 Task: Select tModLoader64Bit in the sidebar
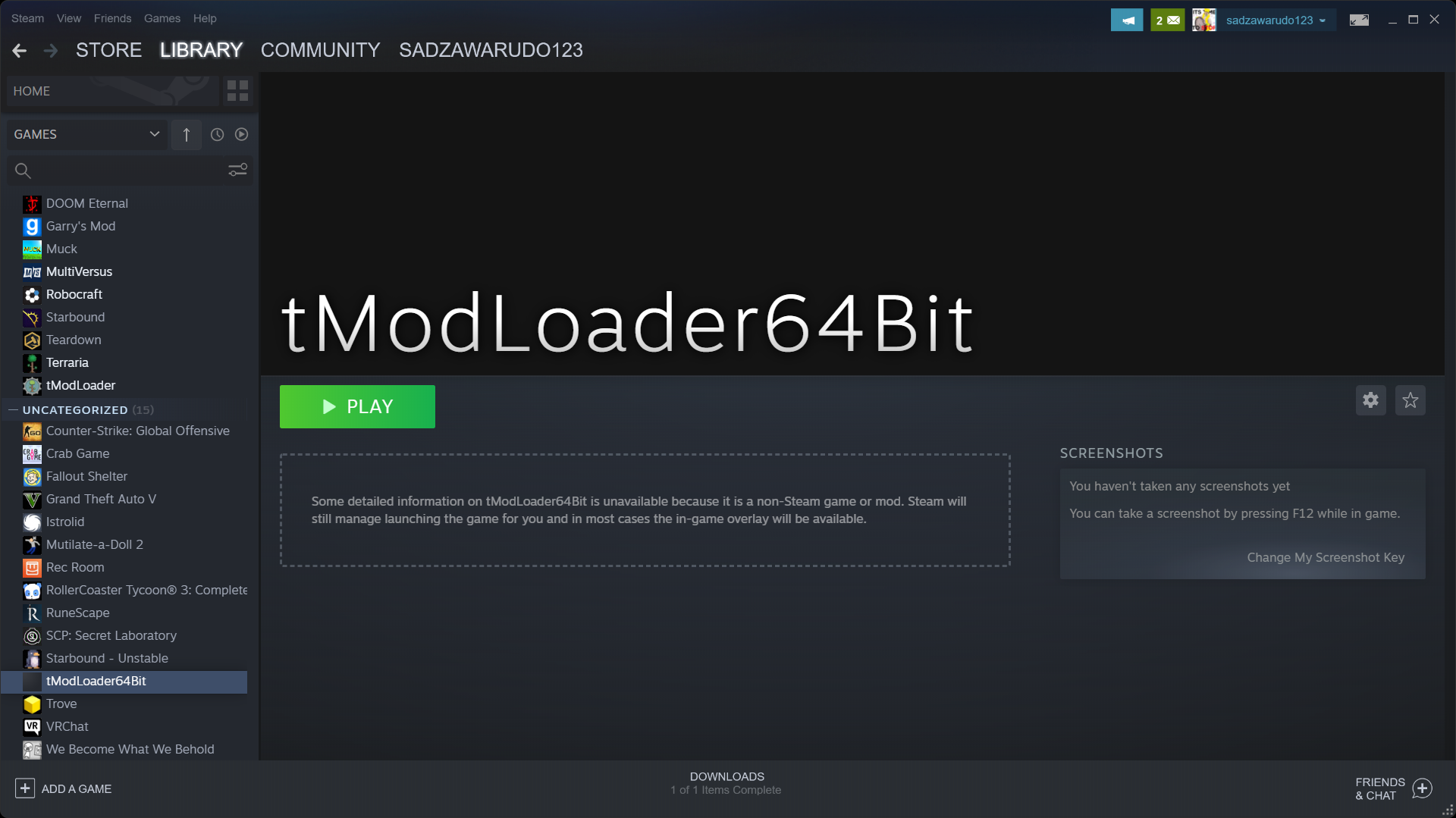[124, 682]
